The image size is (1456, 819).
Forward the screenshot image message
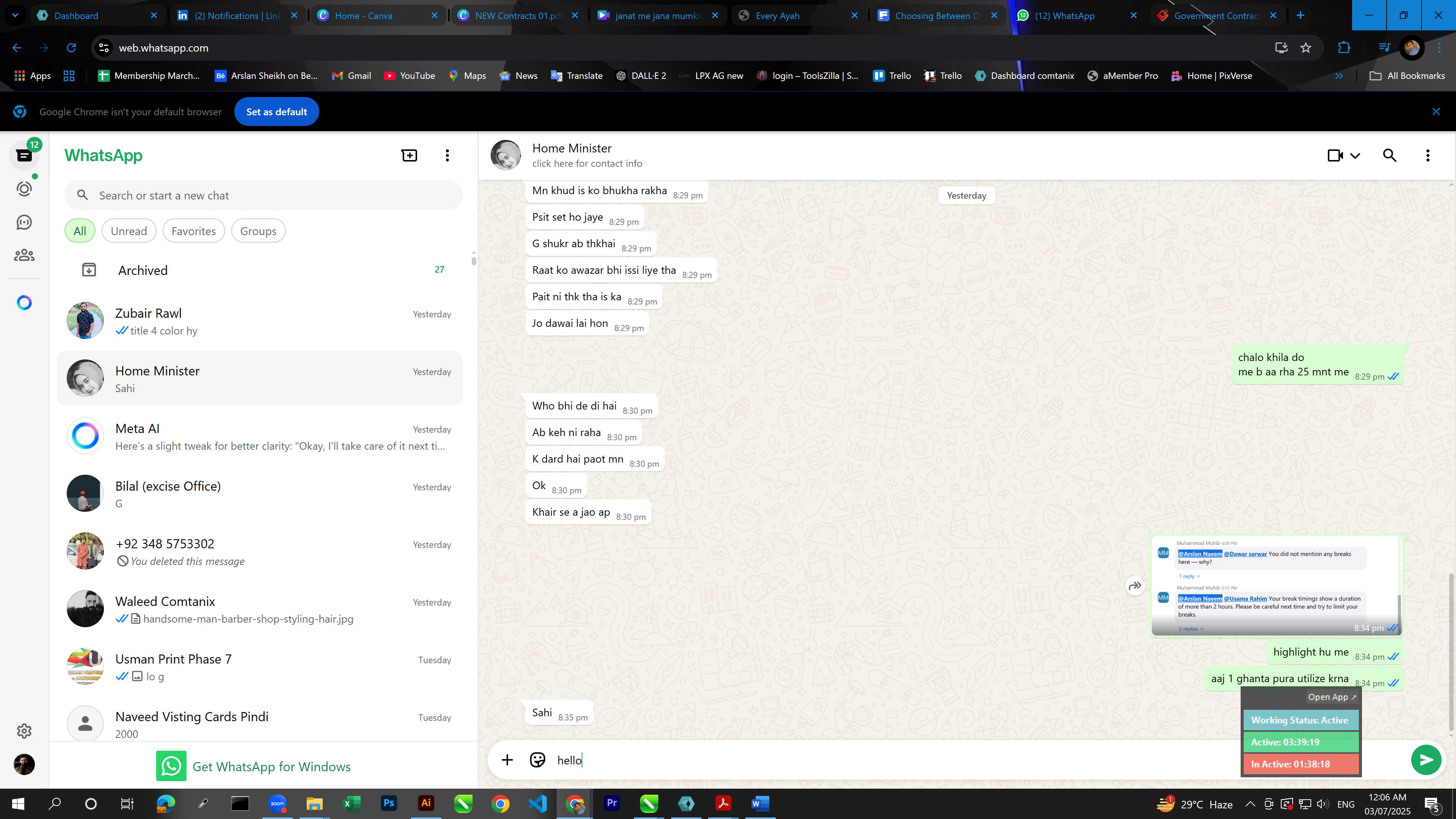pos(1135,585)
